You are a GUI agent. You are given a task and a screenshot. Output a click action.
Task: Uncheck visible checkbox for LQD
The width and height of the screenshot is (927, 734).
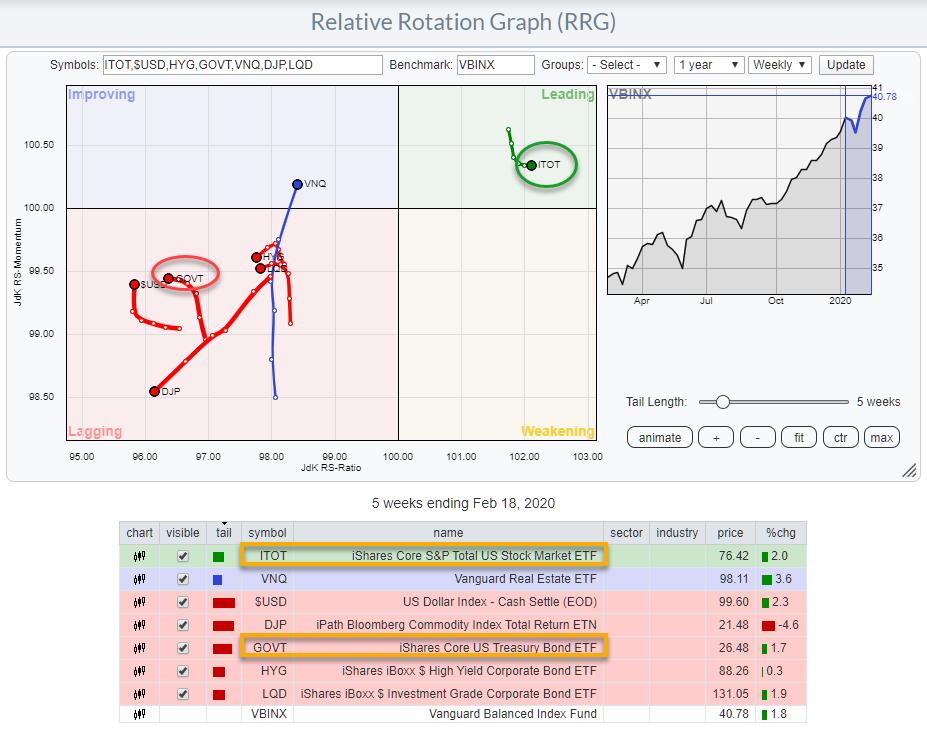tap(183, 694)
